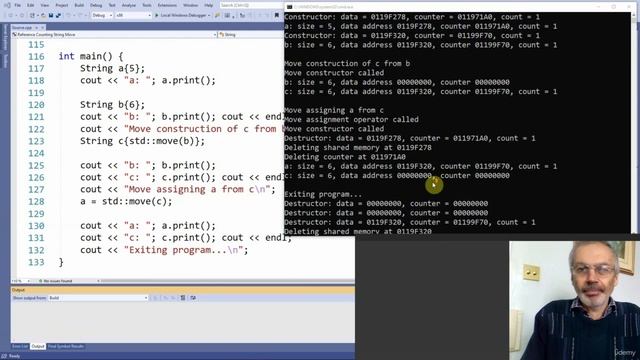Click the editor horizontal scrollbar

point(227,281)
